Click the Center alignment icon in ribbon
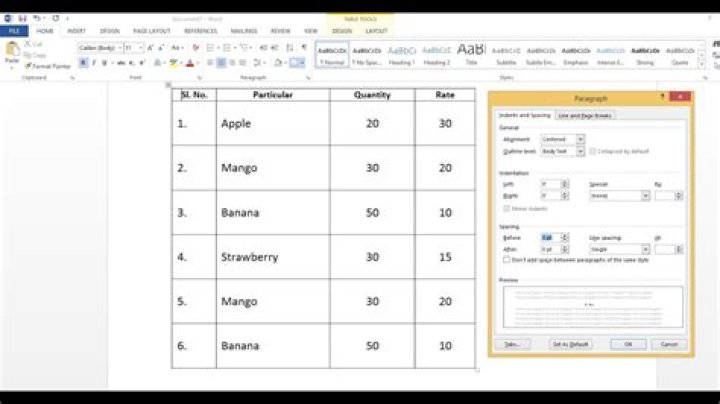Screen dimensions: 720x404 click(221, 62)
